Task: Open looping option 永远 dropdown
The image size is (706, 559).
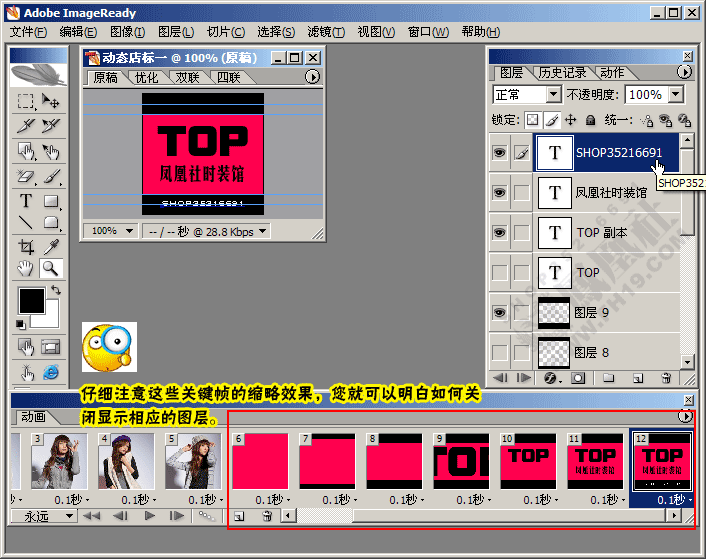Action: (x=69, y=516)
